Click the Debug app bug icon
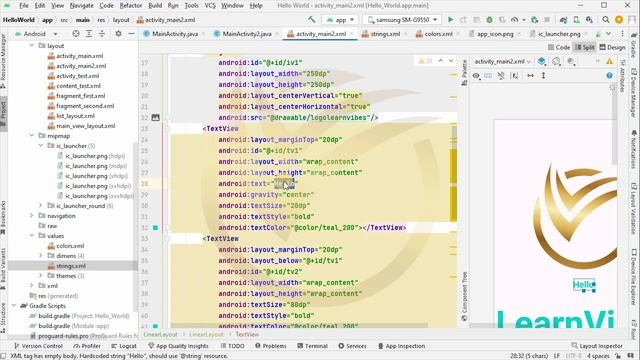 [x=489, y=20]
